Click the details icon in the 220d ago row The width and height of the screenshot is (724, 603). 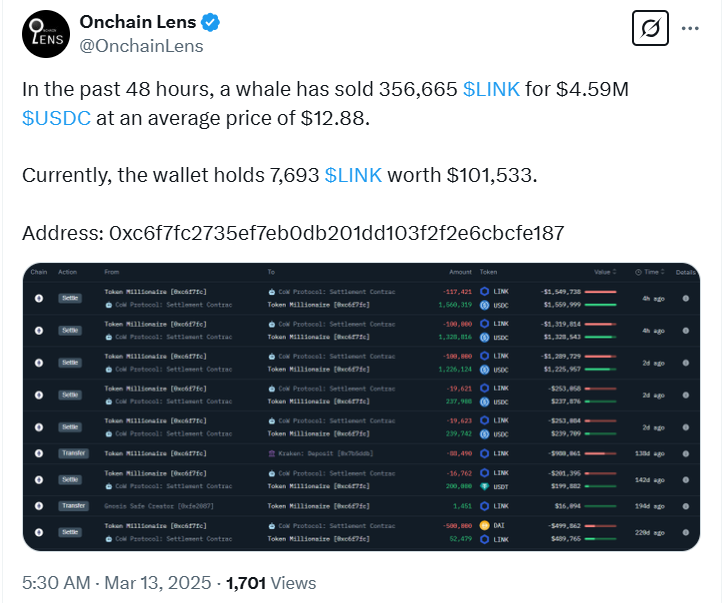click(685, 530)
